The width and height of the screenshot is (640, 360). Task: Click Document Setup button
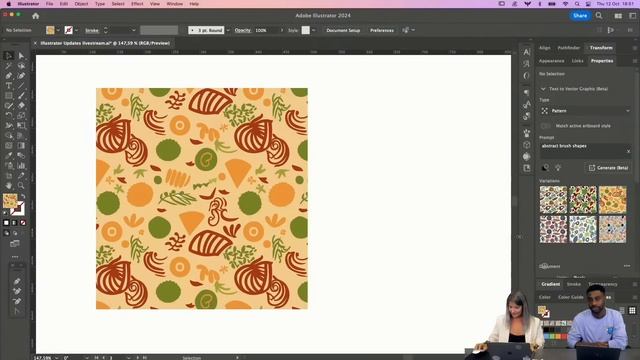click(x=343, y=30)
